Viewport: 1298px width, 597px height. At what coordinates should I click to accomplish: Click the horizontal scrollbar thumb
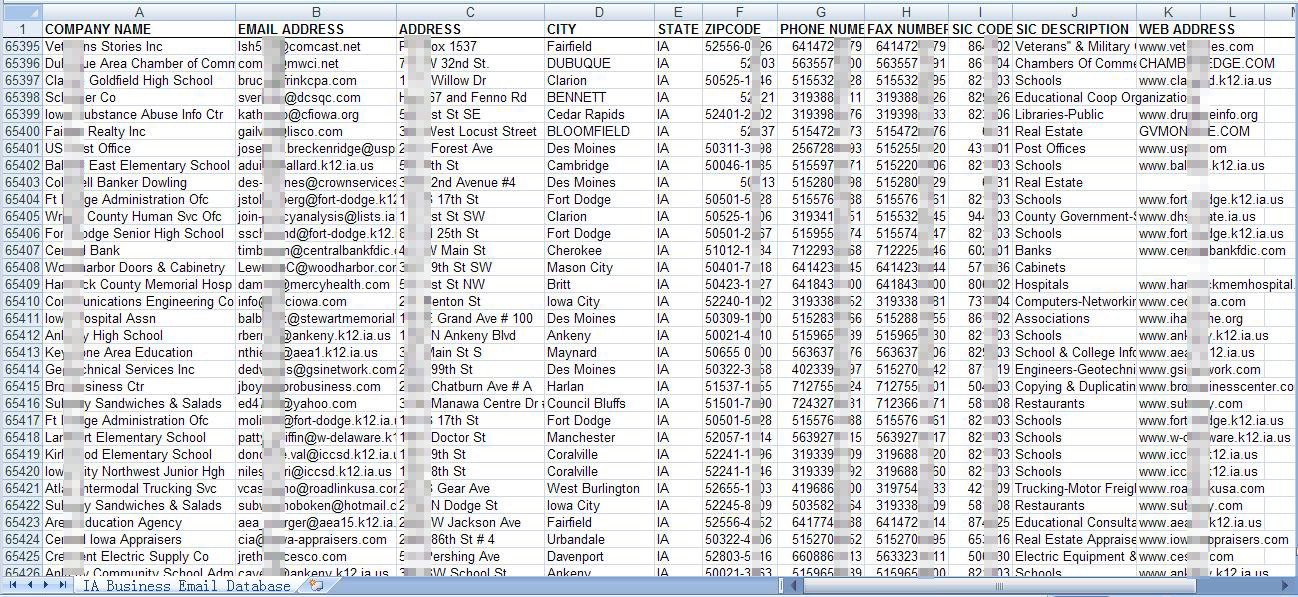[996, 586]
